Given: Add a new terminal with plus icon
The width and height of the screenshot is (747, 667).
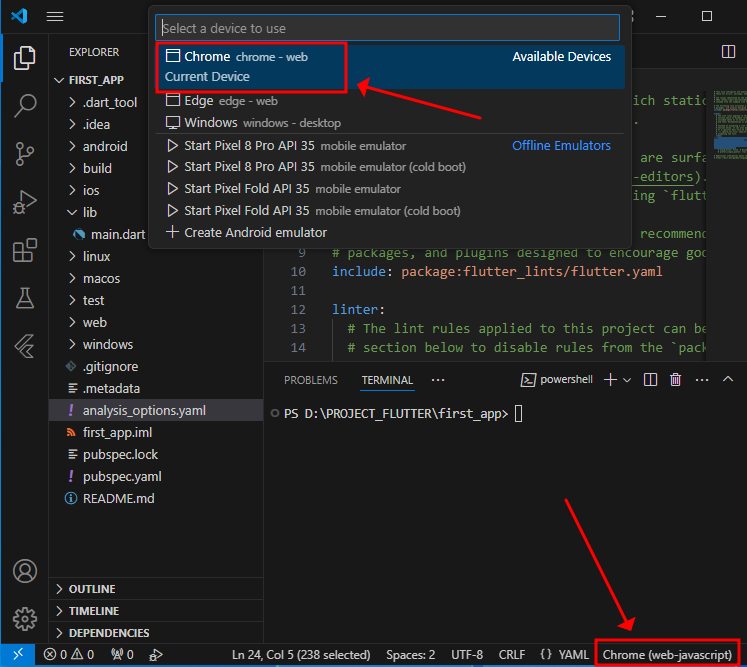Looking at the screenshot, I should click(x=610, y=380).
